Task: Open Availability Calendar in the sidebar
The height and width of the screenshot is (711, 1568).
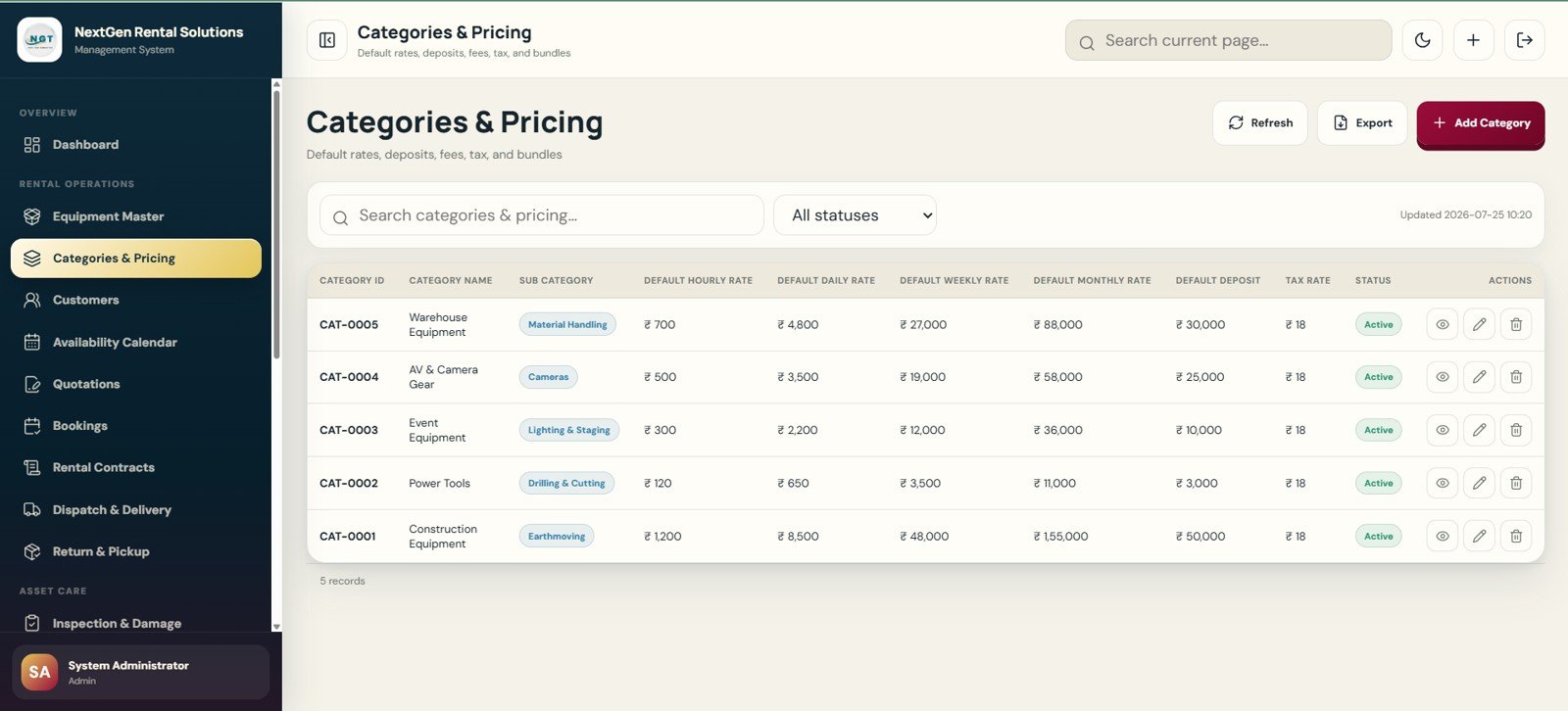Action: pyautogui.click(x=136, y=342)
